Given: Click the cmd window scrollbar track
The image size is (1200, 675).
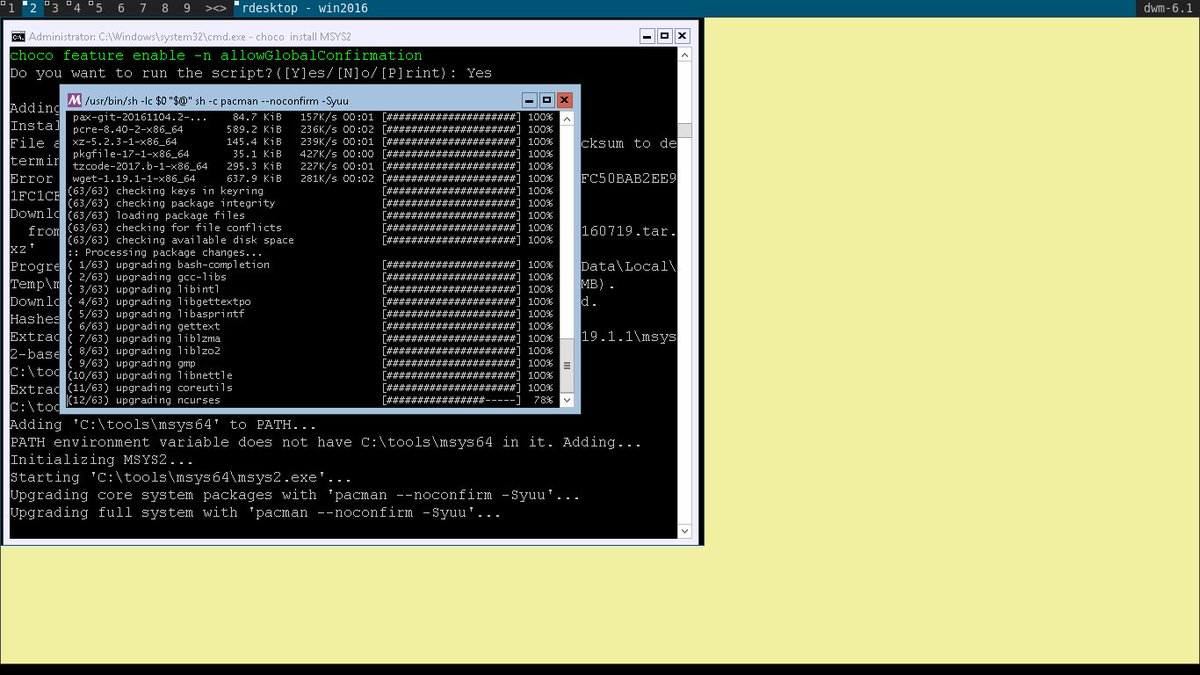Looking at the screenshot, I should (685, 300).
